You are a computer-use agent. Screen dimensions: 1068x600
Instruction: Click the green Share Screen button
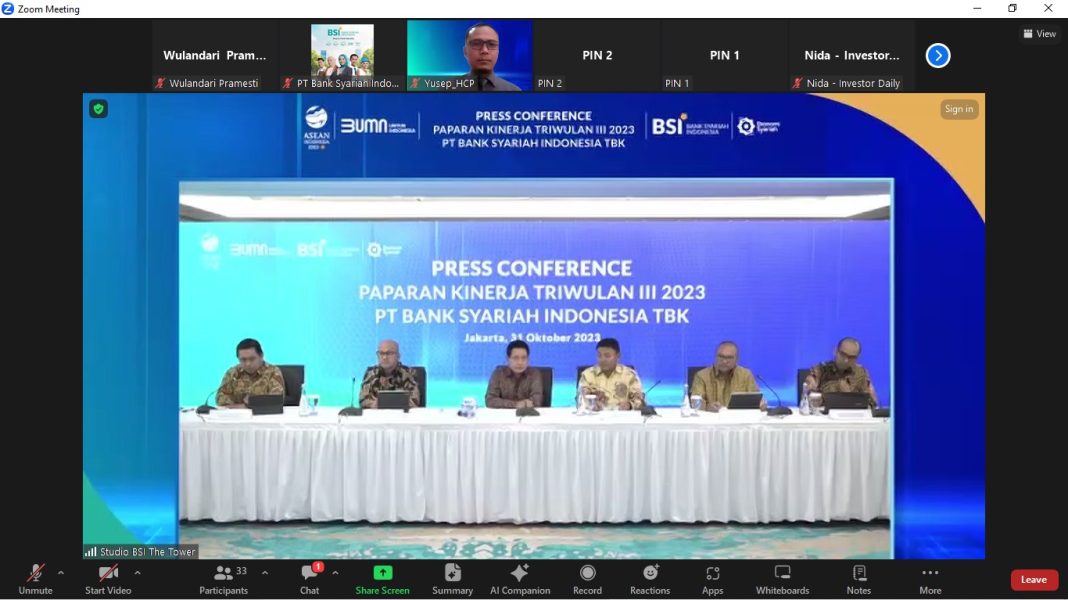coord(382,580)
